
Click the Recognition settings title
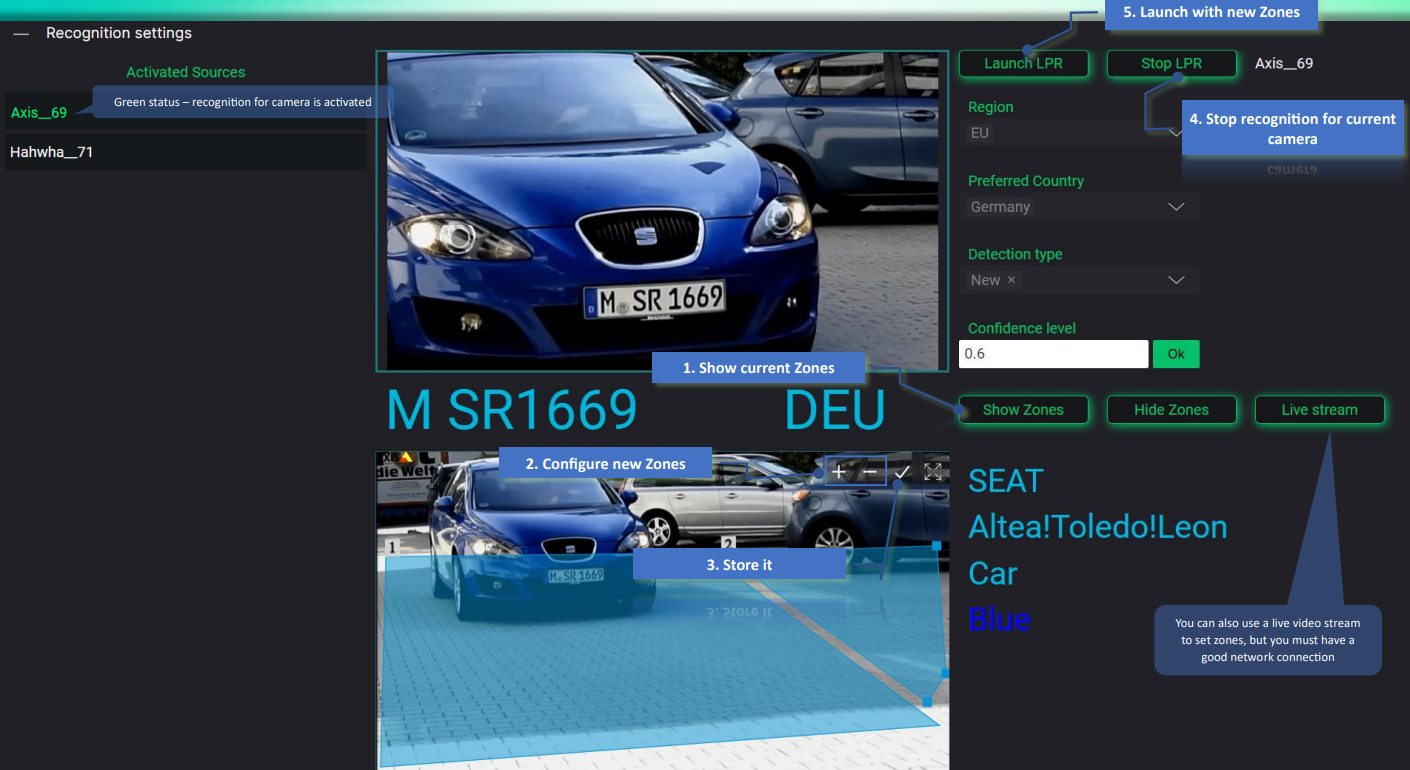119,33
